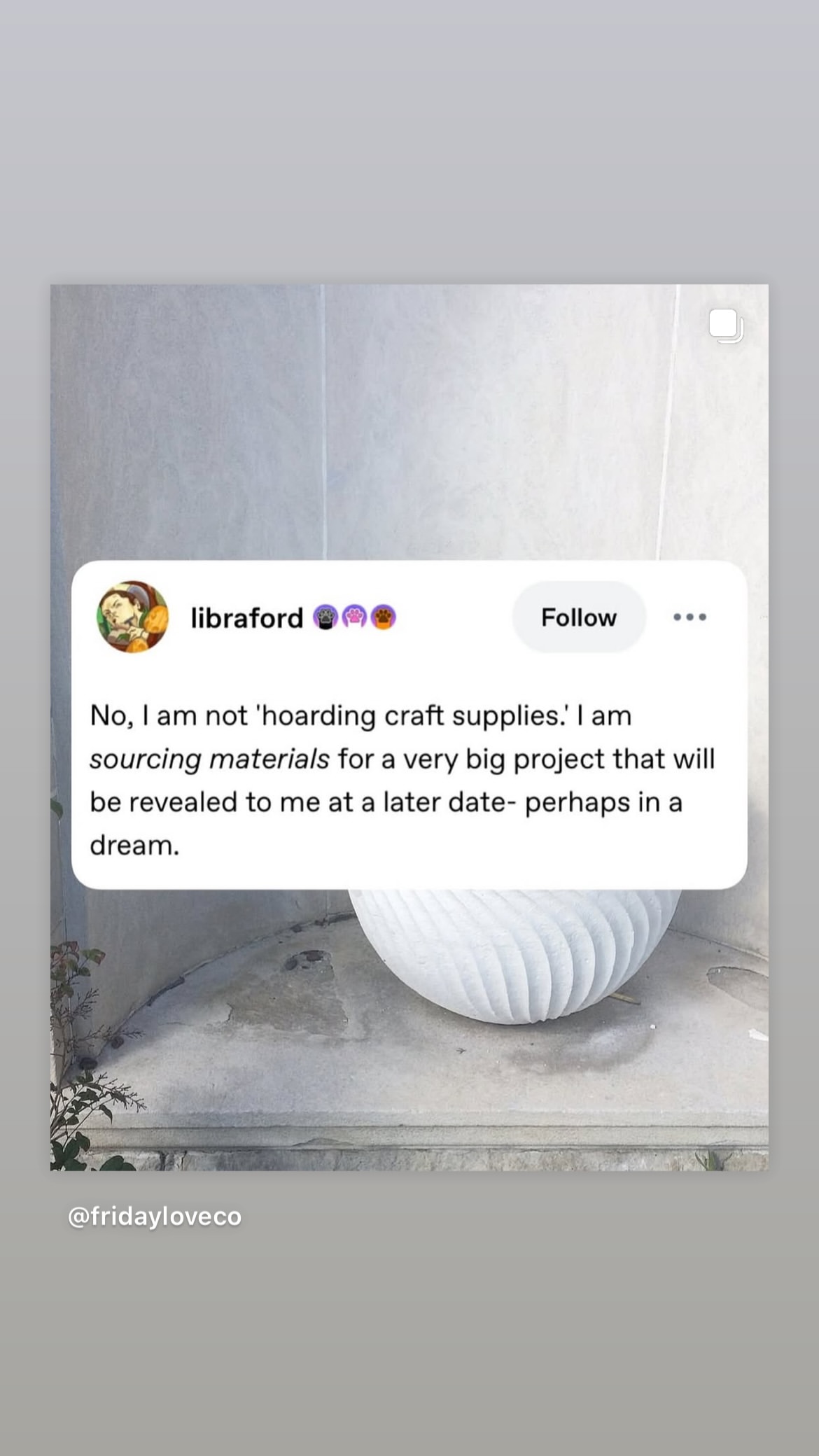Open the libraford username link
This screenshot has height=1456, width=819.
pyautogui.click(x=246, y=618)
